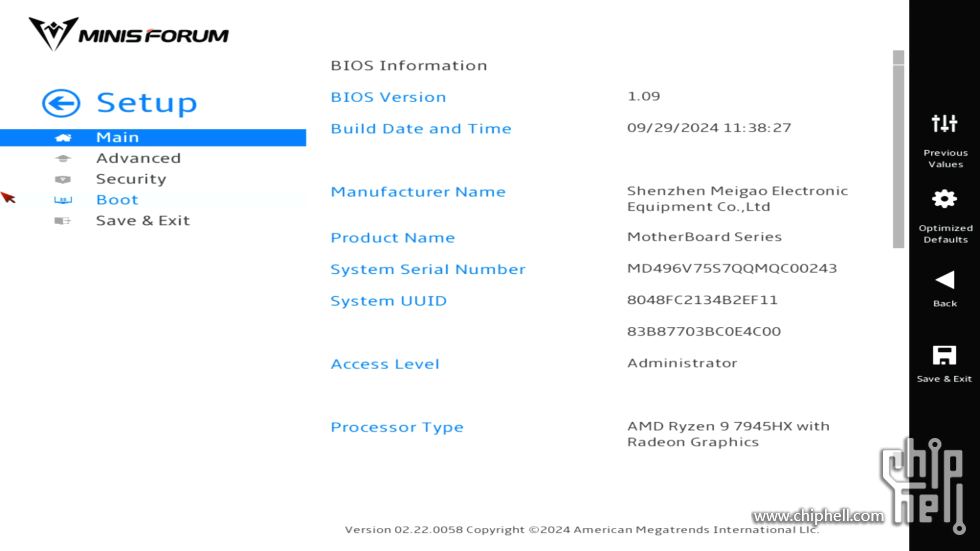The width and height of the screenshot is (980, 551).
Task: Click the Save & Exit sidebar menu icon
Action: 62,221
